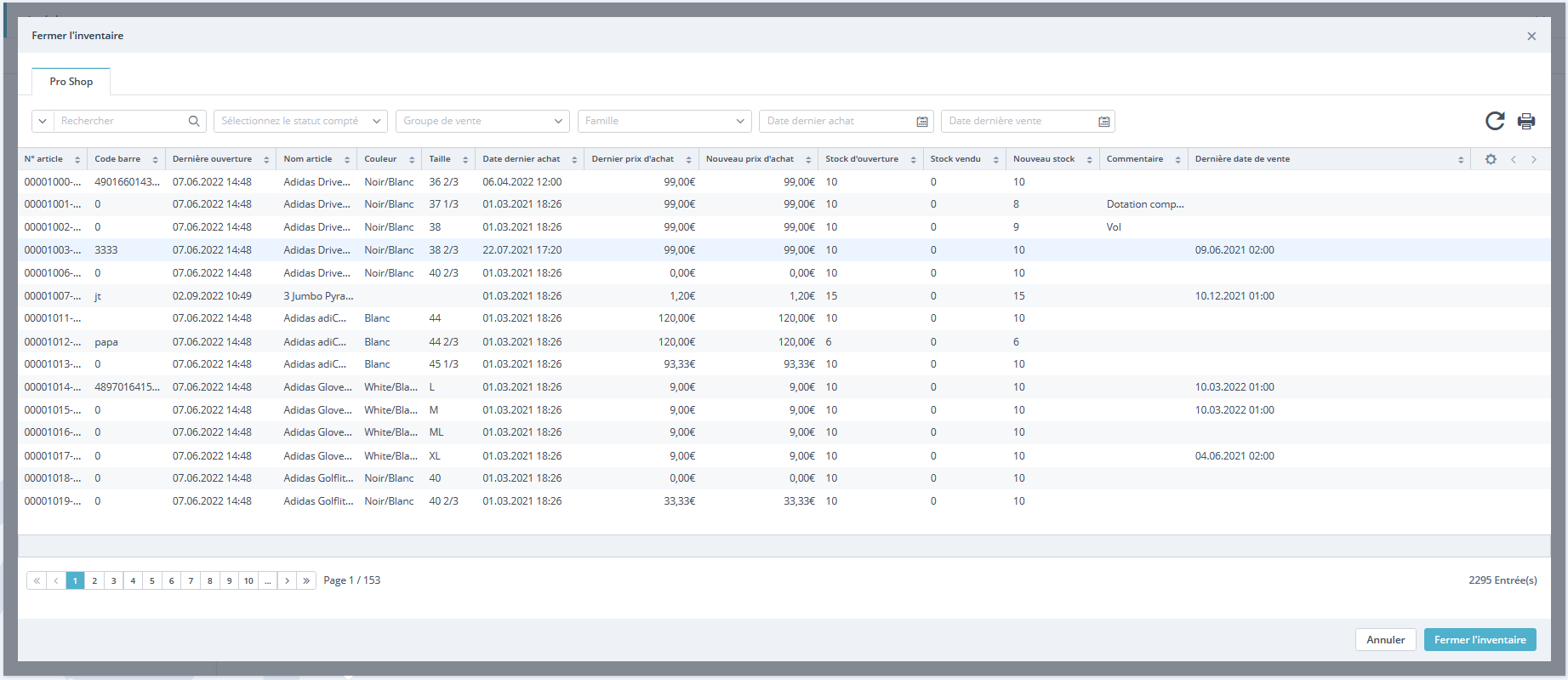Screen dimensions: 1568x680
Task: Click sale date 10.12.2021 01:00
Action: pos(1234,296)
